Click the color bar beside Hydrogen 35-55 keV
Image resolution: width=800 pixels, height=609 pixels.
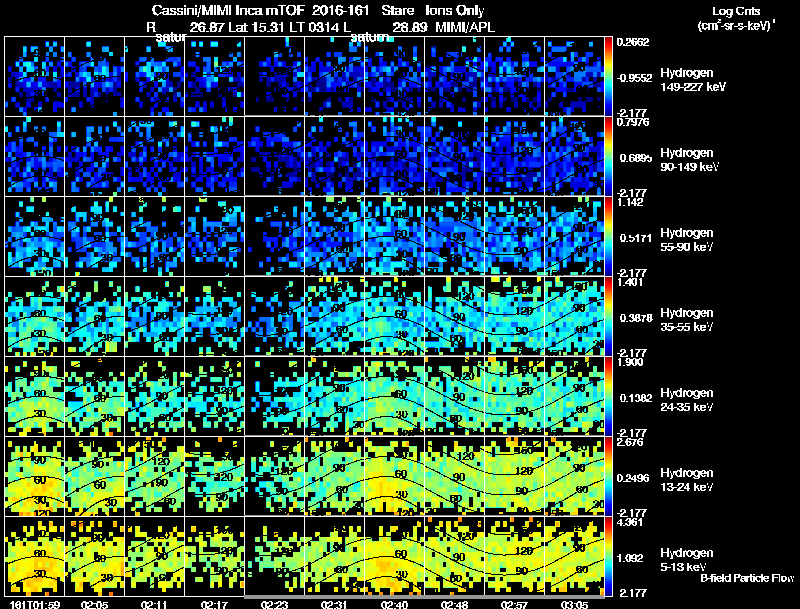608,317
